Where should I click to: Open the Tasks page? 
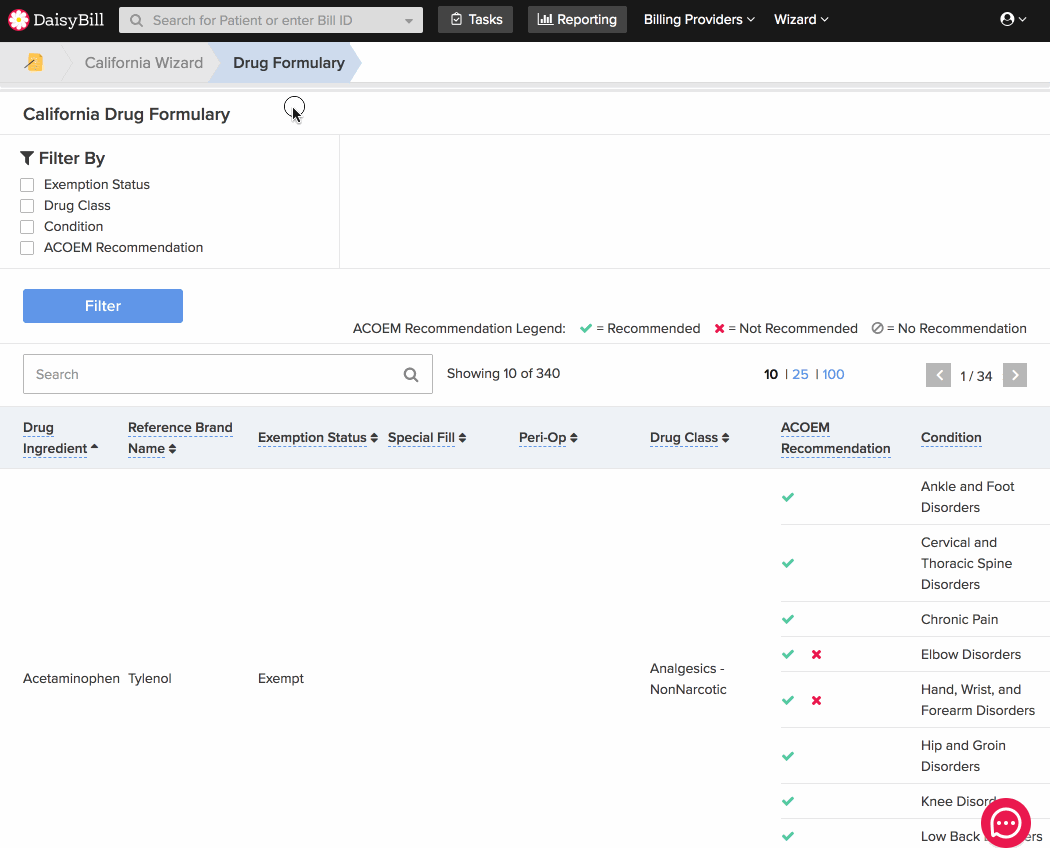[476, 20]
